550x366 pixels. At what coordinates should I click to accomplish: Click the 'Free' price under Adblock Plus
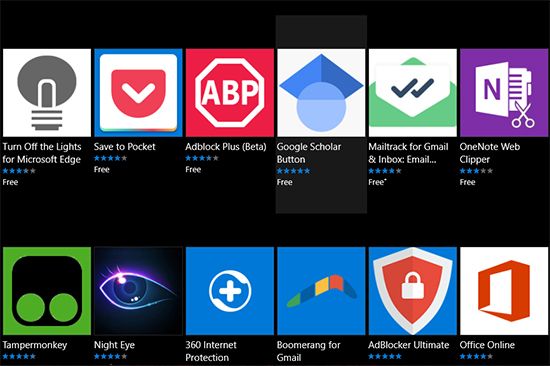[x=193, y=169]
